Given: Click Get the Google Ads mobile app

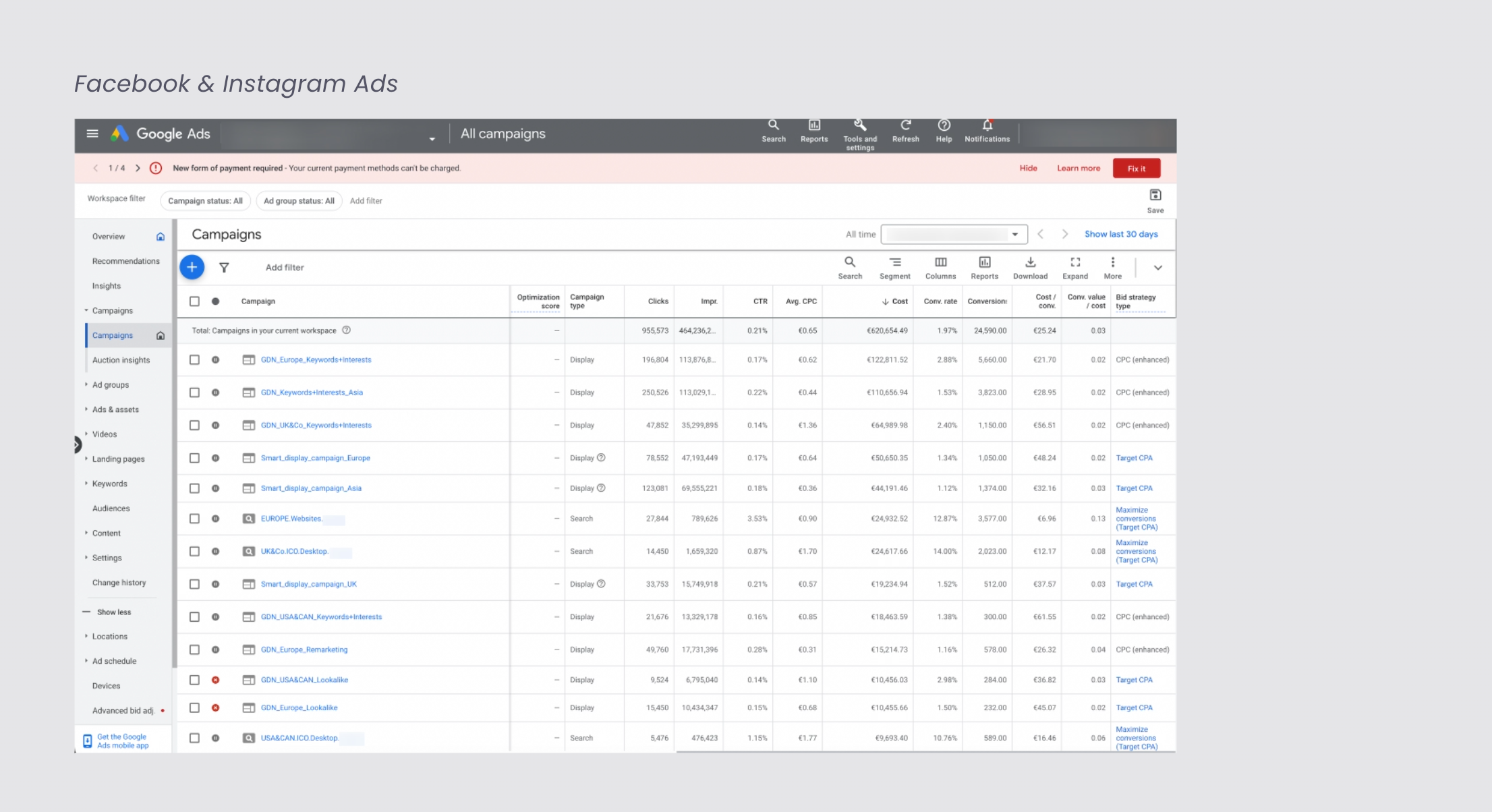Looking at the screenshot, I should pos(122,741).
